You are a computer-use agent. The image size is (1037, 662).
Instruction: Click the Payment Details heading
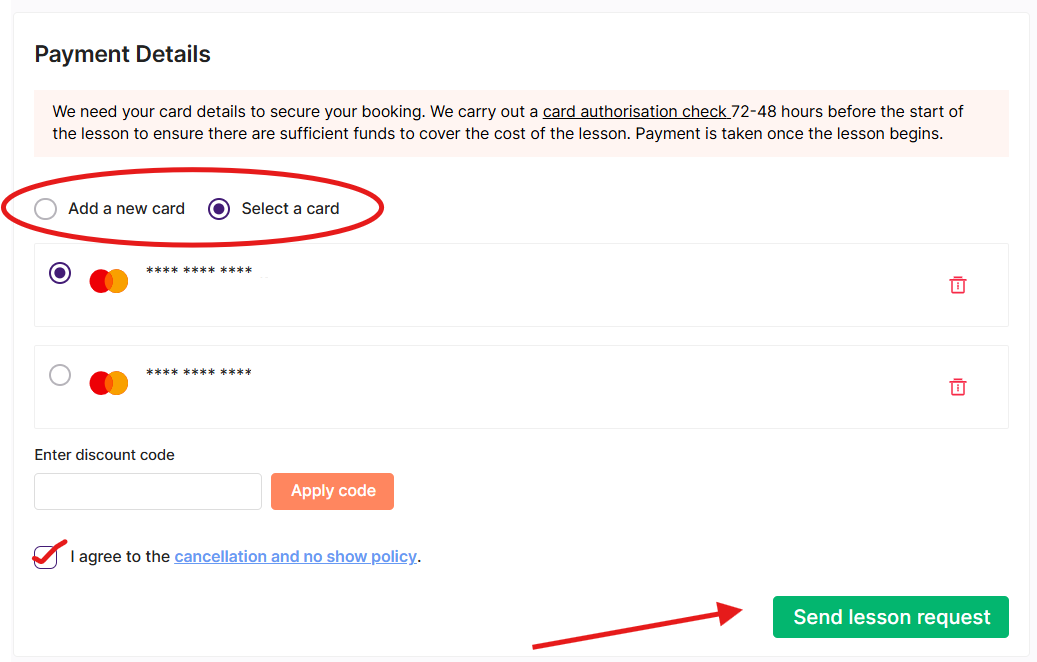pos(122,54)
